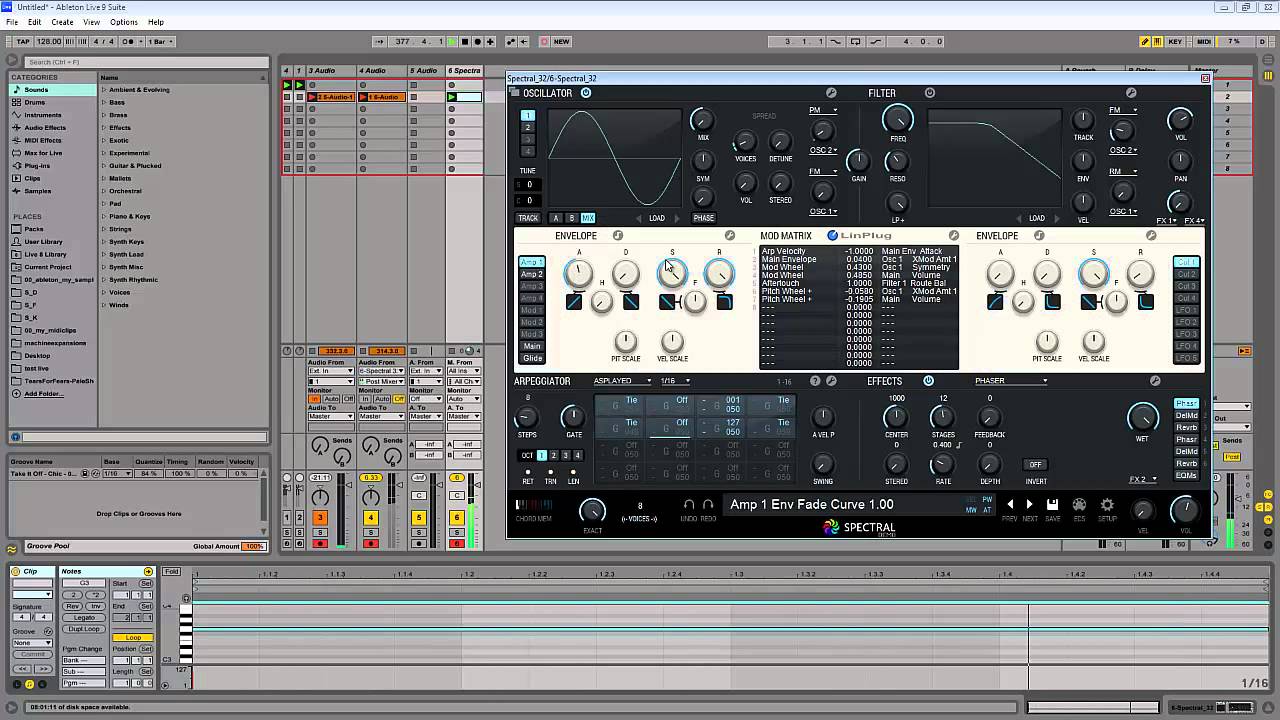Viewport: 1280px width, 720px height.
Task: Select the Glide envelope button
Action: pos(532,358)
